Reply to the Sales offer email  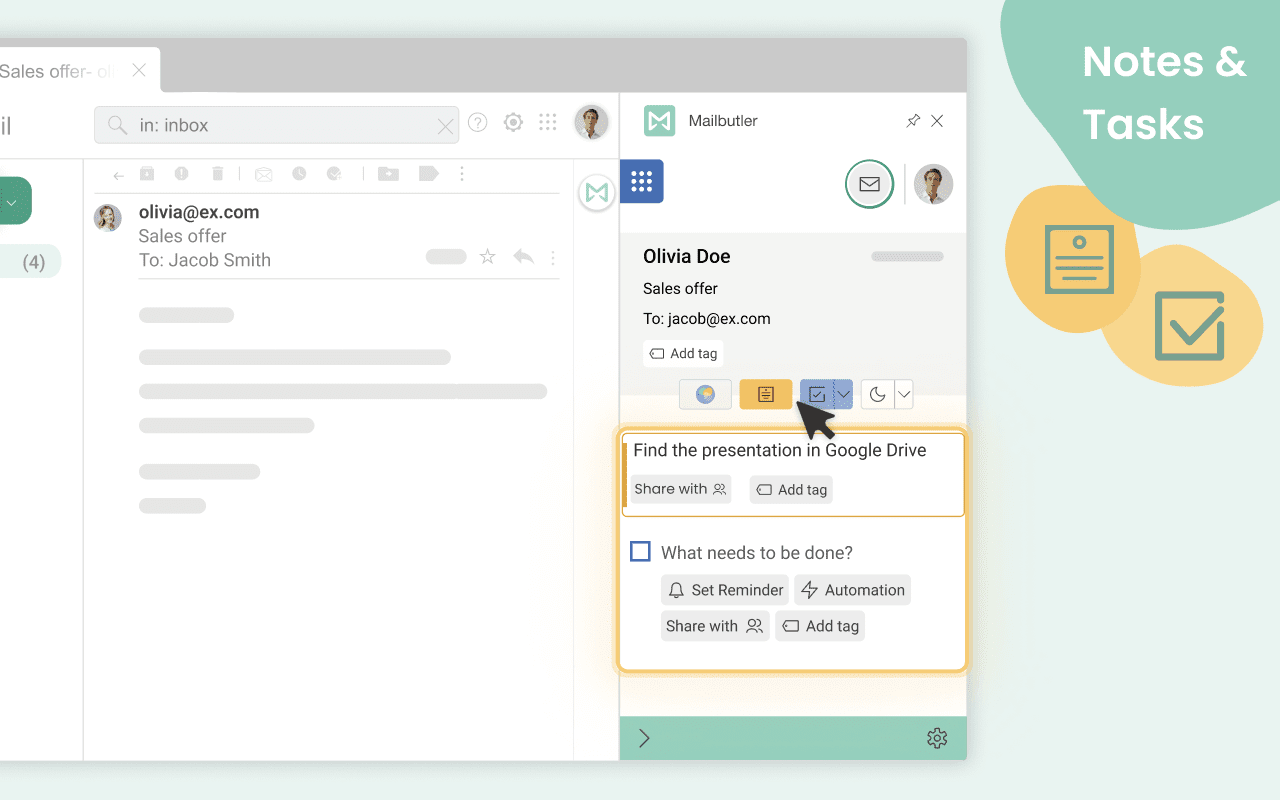coord(523,257)
